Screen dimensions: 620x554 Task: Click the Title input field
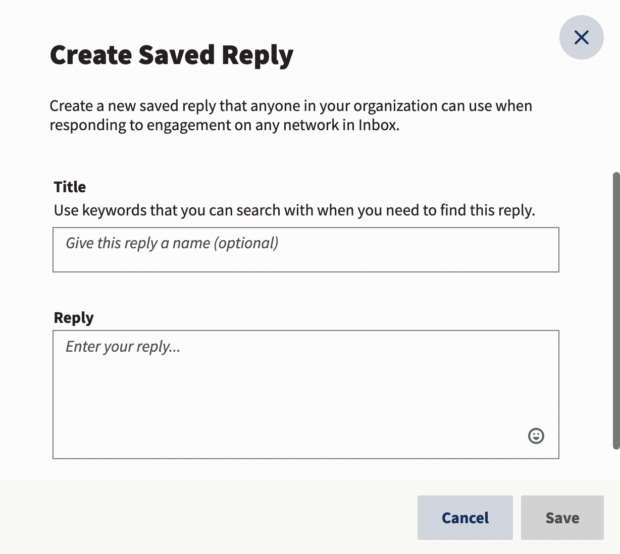pos(305,249)
